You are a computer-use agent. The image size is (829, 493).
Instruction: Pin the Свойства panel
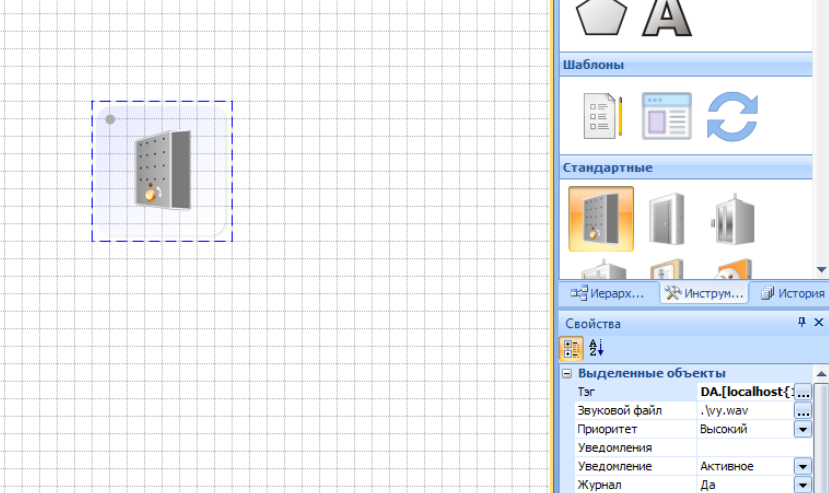[801, 323]
